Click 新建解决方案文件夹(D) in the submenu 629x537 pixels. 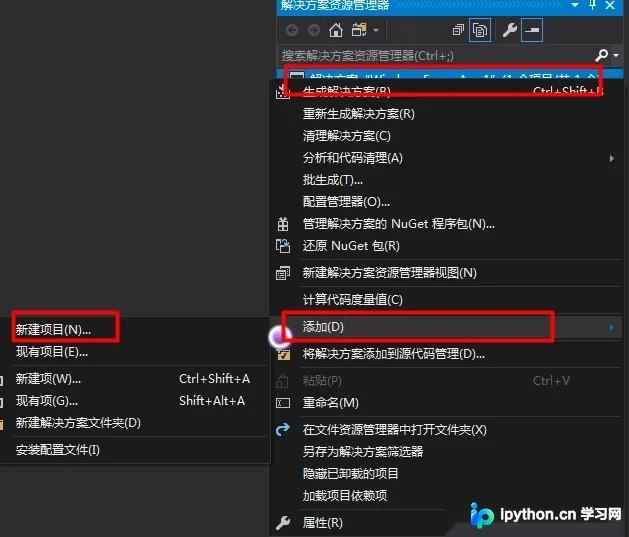click(78, 423)
